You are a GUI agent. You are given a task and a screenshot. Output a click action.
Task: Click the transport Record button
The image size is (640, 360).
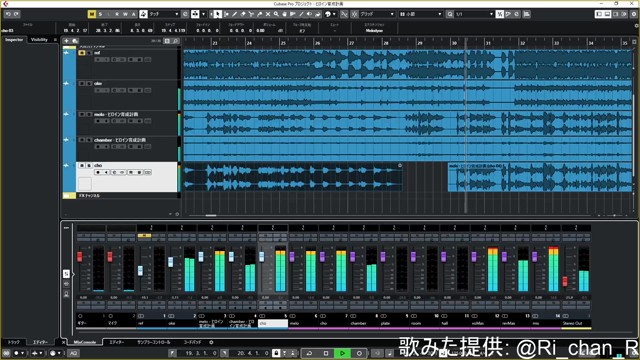[359, 353]
